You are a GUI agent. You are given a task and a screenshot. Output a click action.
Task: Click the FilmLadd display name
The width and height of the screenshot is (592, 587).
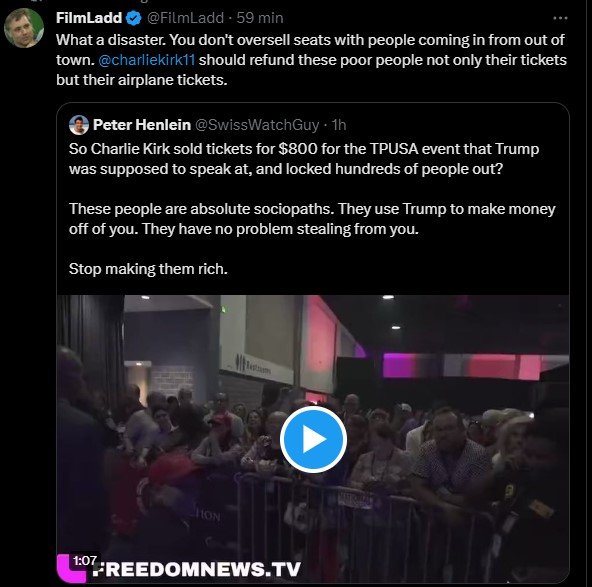click(89, 18)
